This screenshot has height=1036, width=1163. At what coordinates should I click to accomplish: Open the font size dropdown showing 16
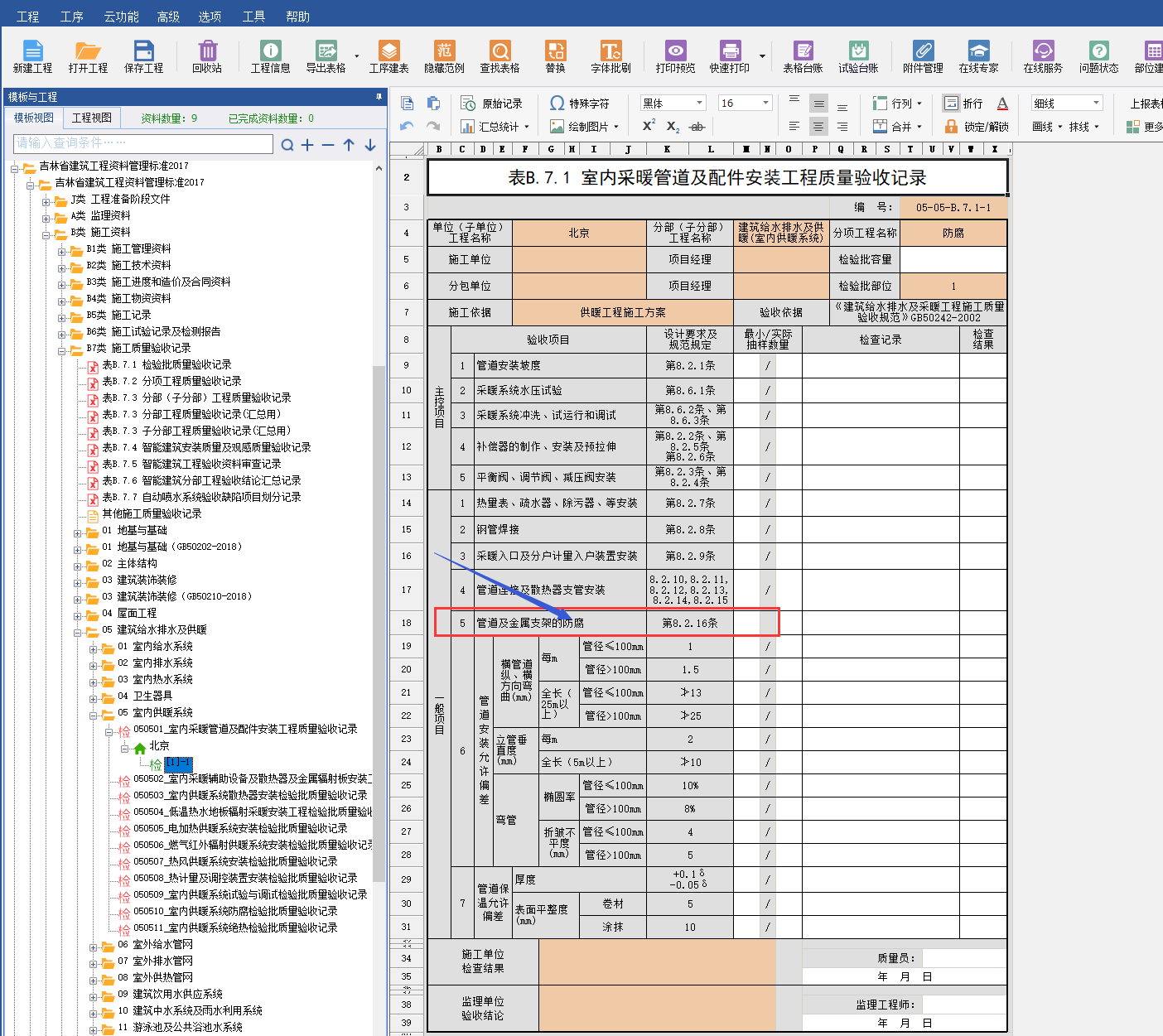click(746, 103)
